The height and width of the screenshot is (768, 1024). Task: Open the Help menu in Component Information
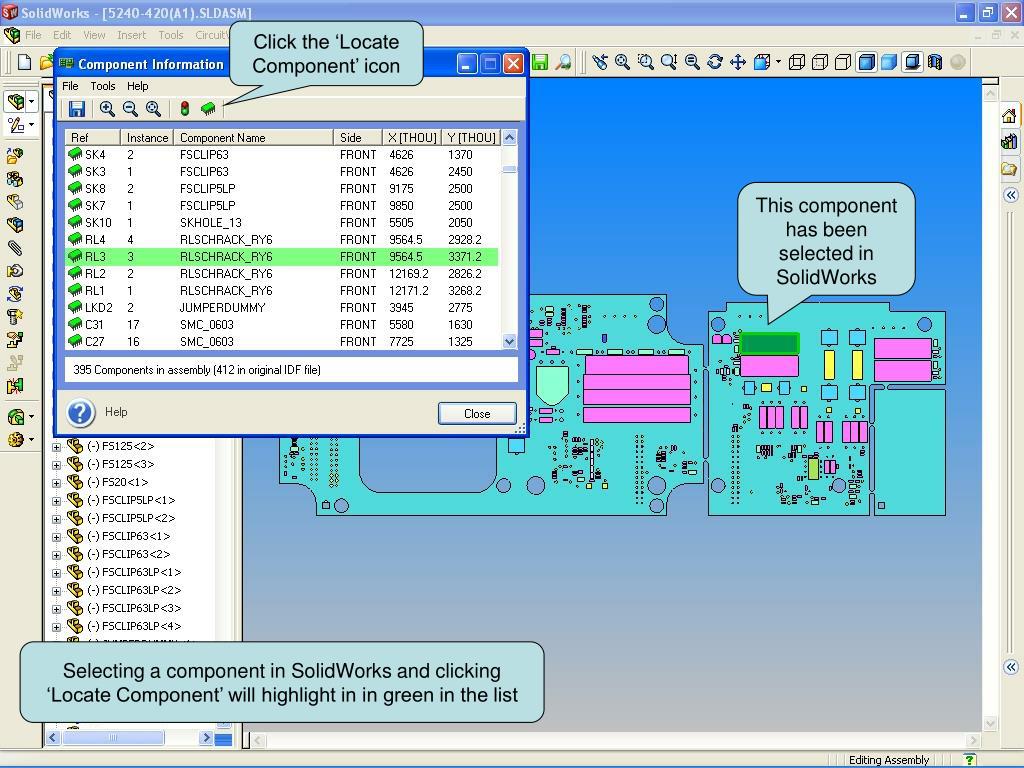click(x=137, y=86)
